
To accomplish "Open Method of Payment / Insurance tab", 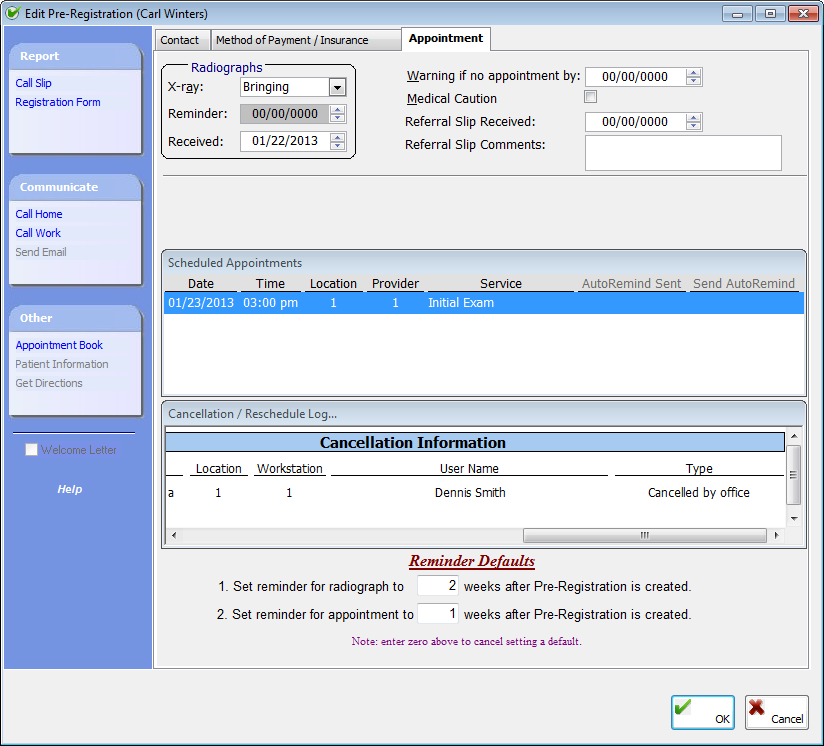I will click(x=292, y=40).
